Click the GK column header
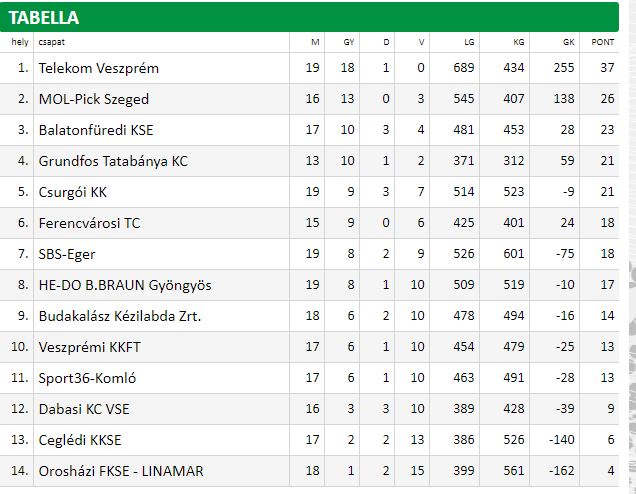Image resolution: width=636 pixels, height=494 pixels. click(x=569, y=42)
